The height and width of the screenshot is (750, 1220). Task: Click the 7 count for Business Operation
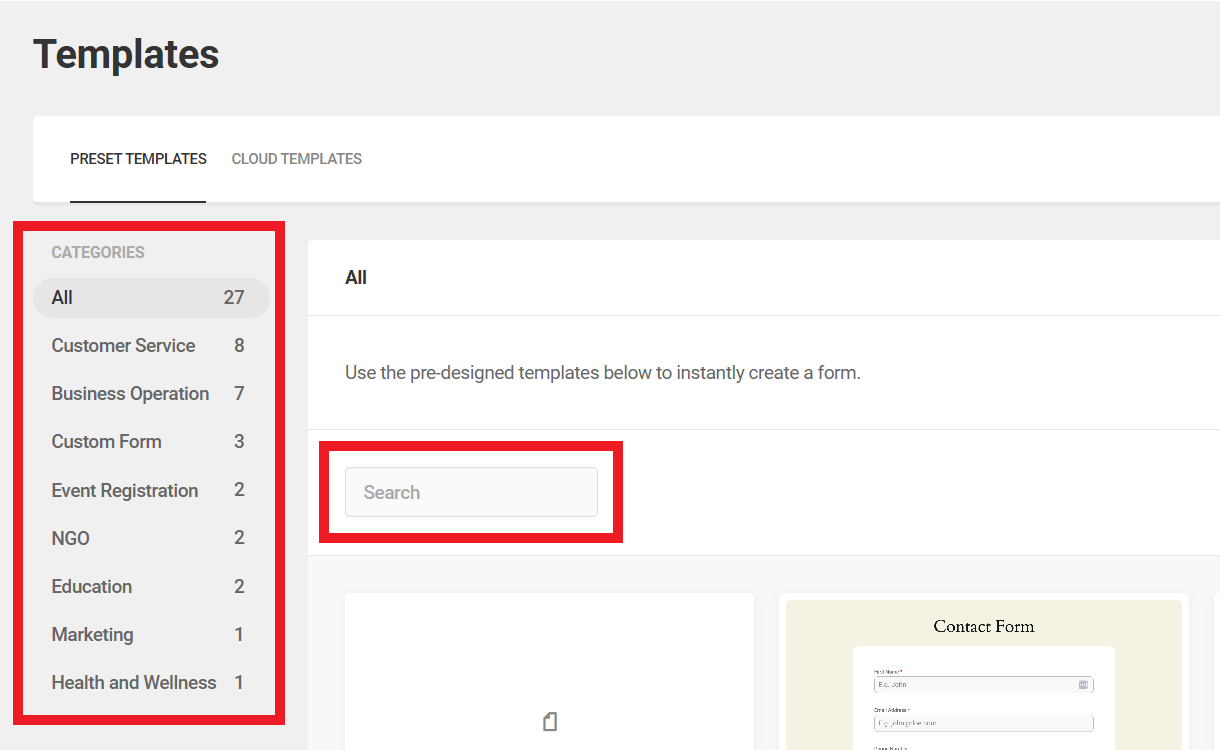[239, 394]
